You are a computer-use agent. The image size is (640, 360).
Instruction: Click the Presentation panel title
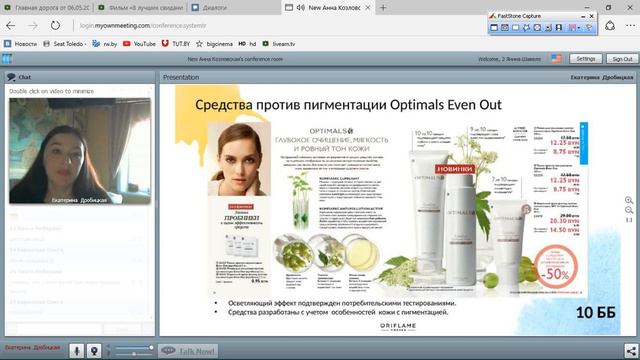point(181,77)
